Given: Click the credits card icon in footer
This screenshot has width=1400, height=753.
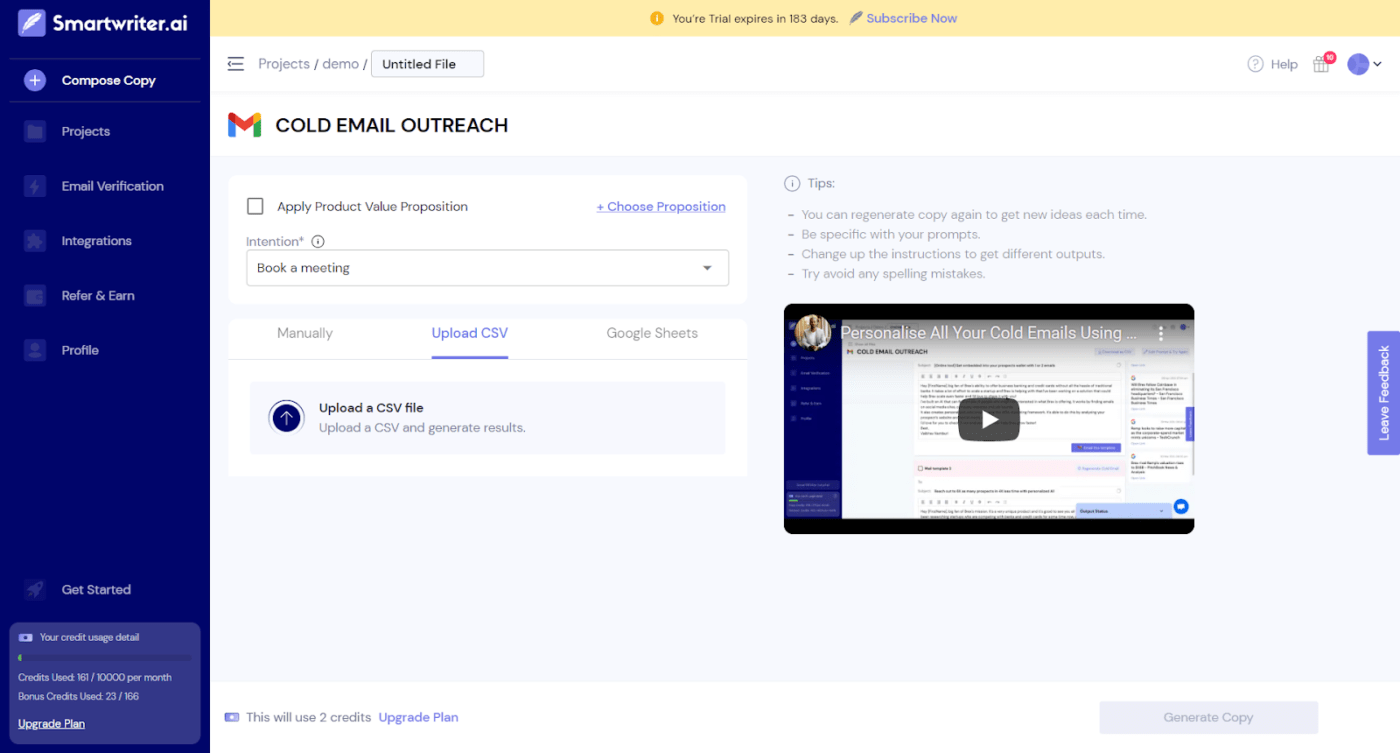Looking at the screenshot, I should (232, 717).
